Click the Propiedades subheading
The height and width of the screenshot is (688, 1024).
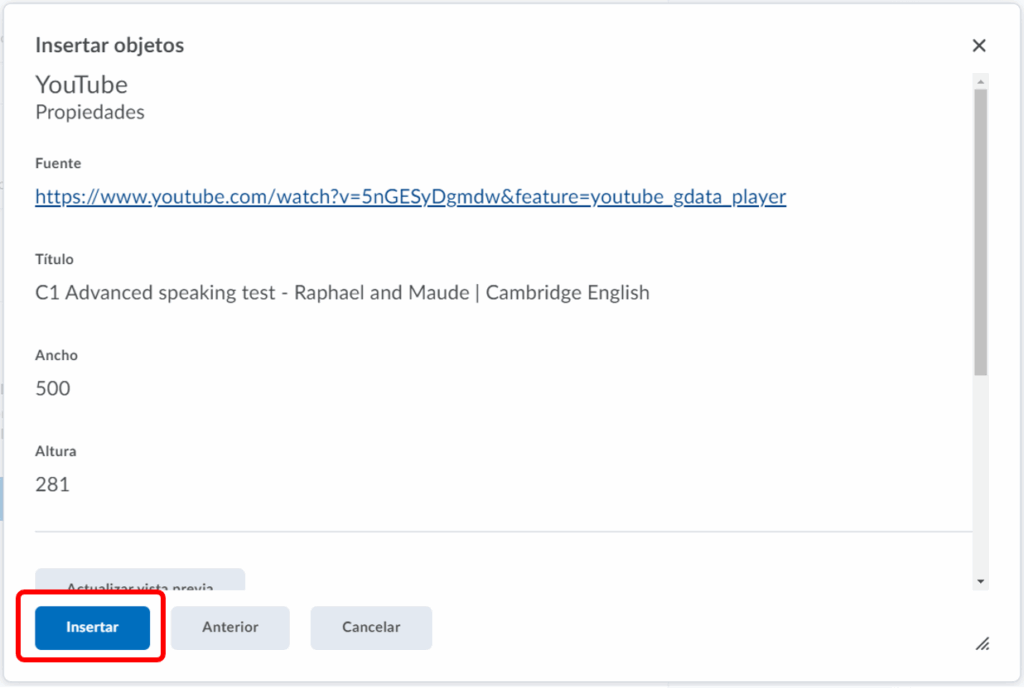(x=90, y=112)
